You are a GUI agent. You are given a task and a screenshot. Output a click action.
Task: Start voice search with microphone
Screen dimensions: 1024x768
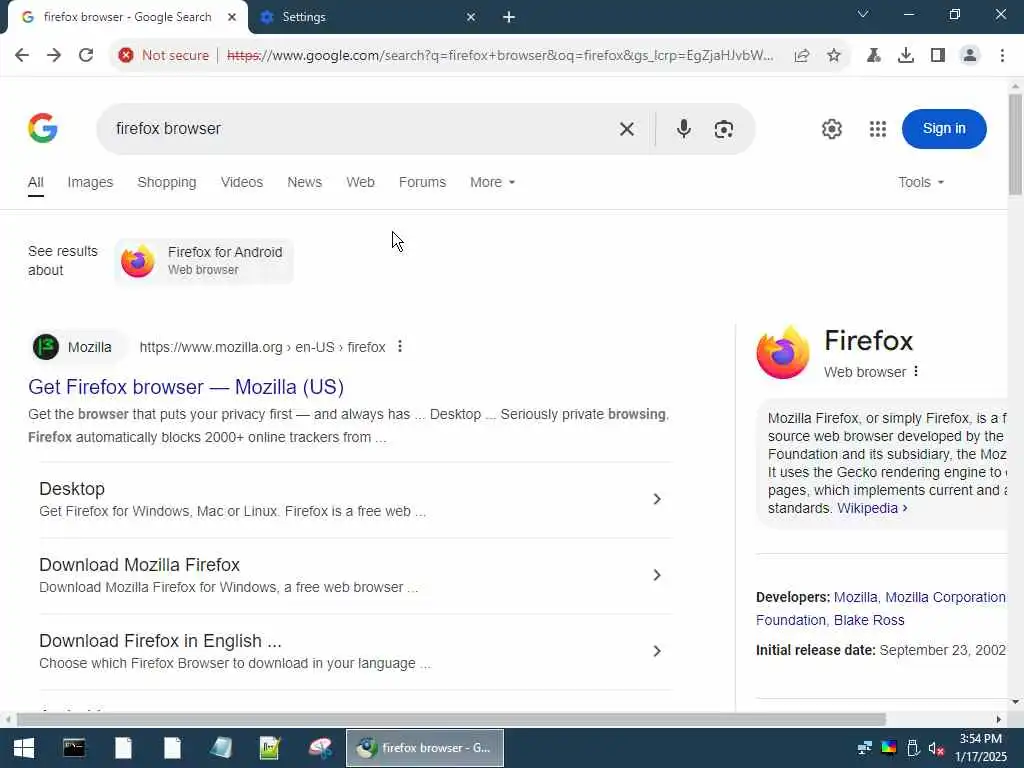[684, 129]
